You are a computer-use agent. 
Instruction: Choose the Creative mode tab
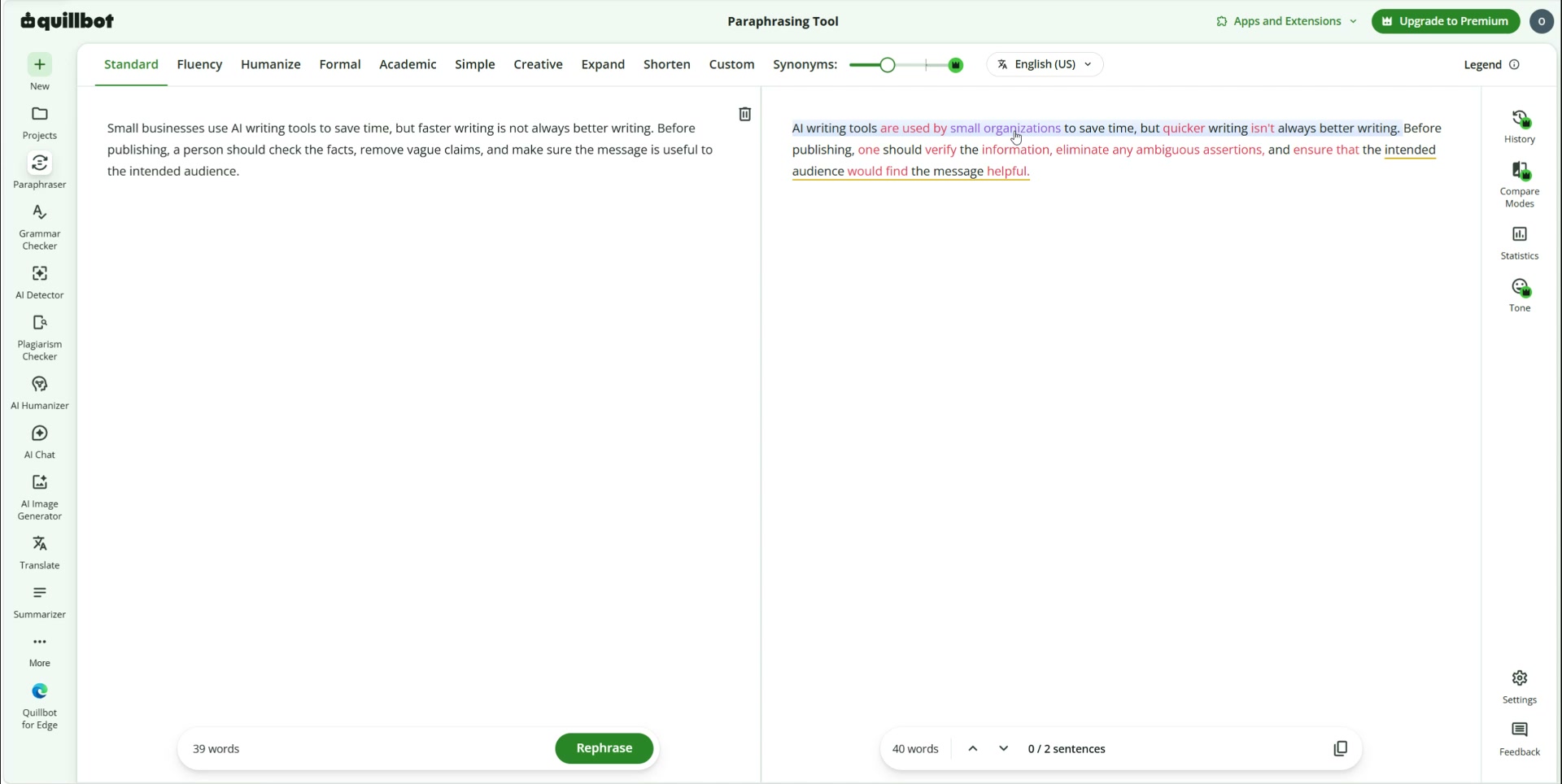click(x=538, y=64)
